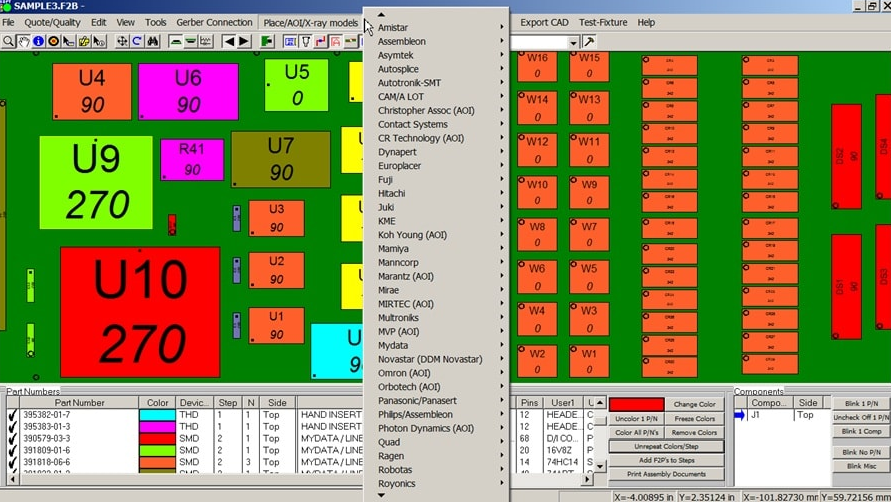Click the blue rotate arrow icon
Viewport: 891px width, 502px height.
coord(137,42)
